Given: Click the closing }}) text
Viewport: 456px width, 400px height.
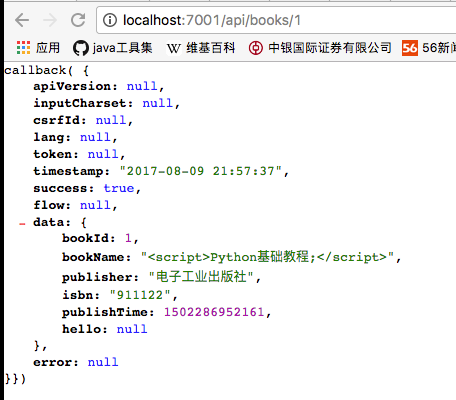Looking at the screenshot, I should click(x=15, y=379).
